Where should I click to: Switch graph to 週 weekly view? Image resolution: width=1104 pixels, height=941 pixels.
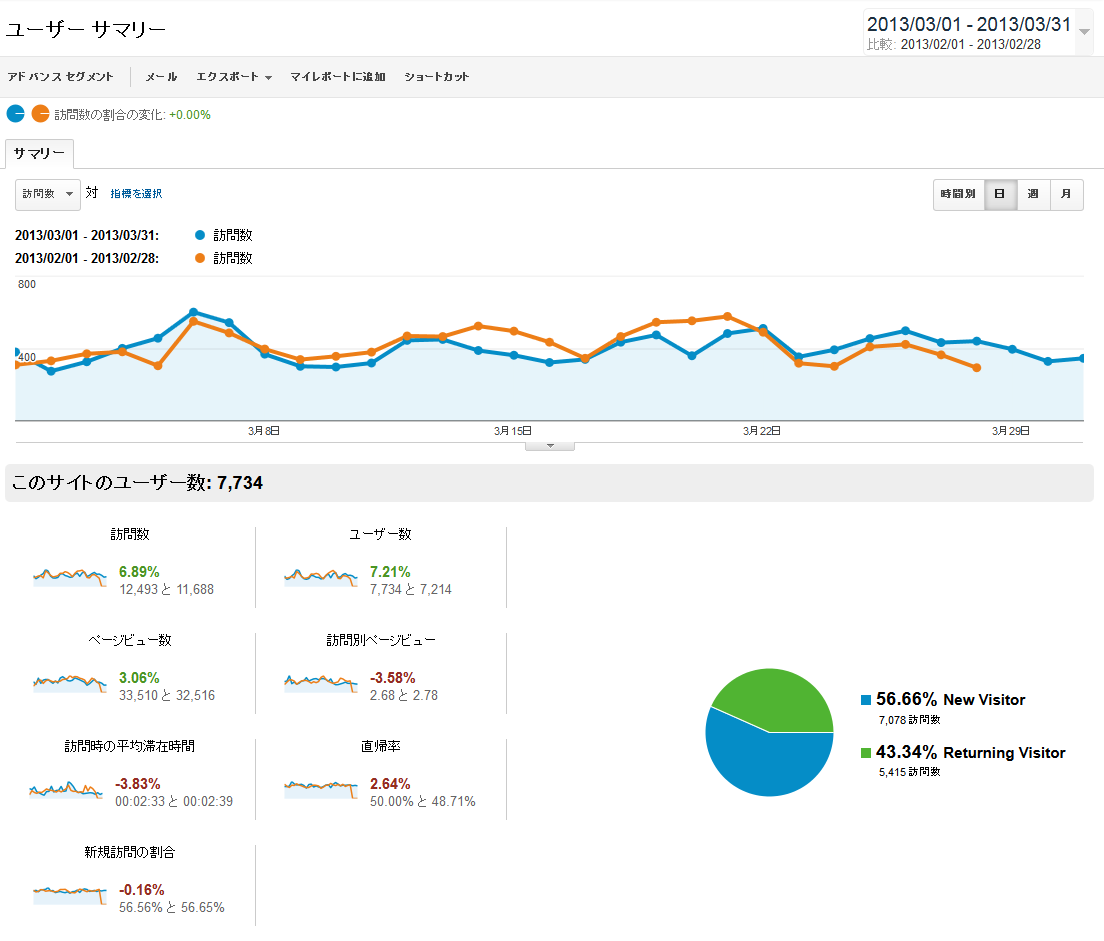click(x=1033, y=194)
